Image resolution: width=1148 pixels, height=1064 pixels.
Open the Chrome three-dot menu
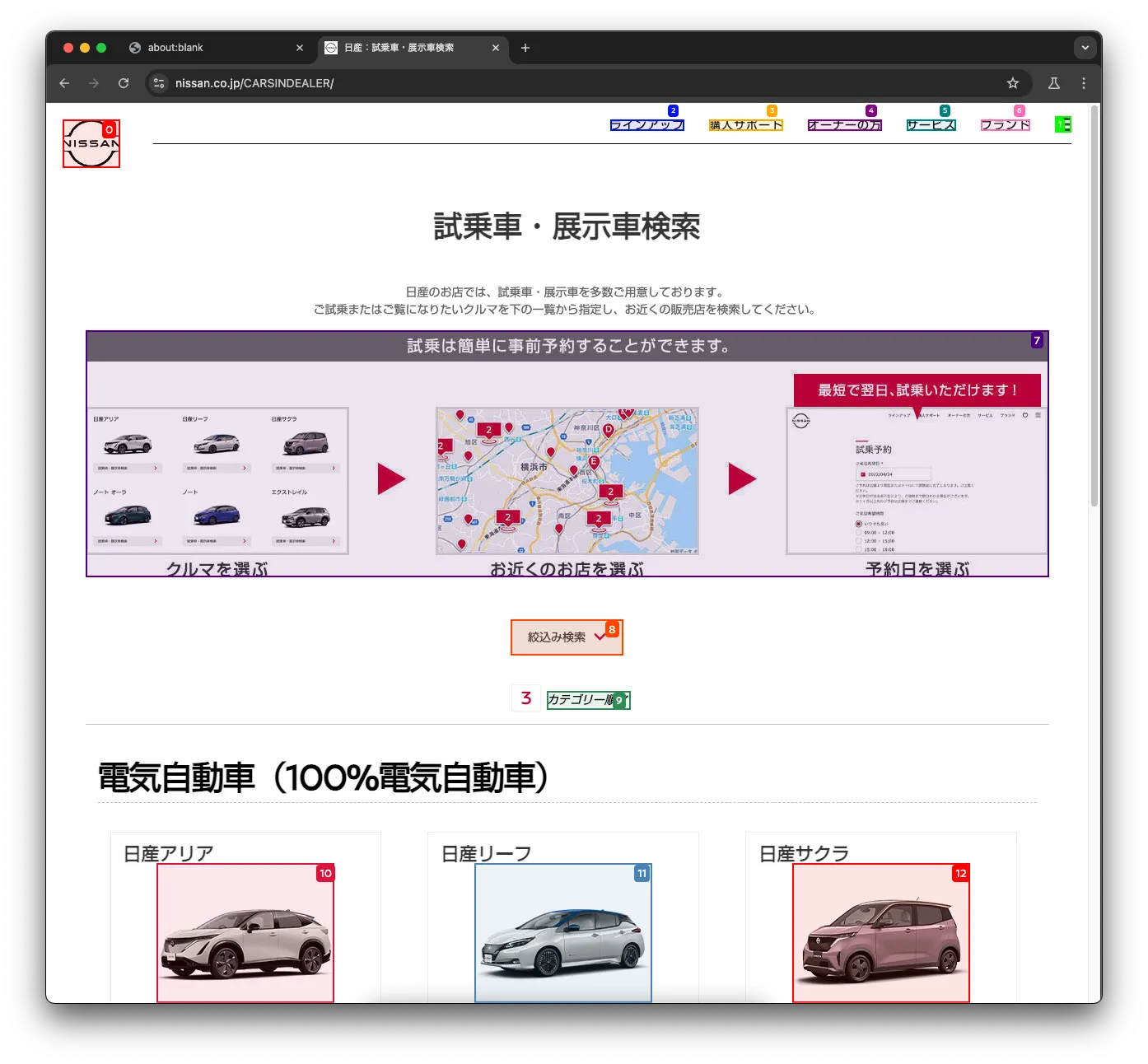(1084, 83)
